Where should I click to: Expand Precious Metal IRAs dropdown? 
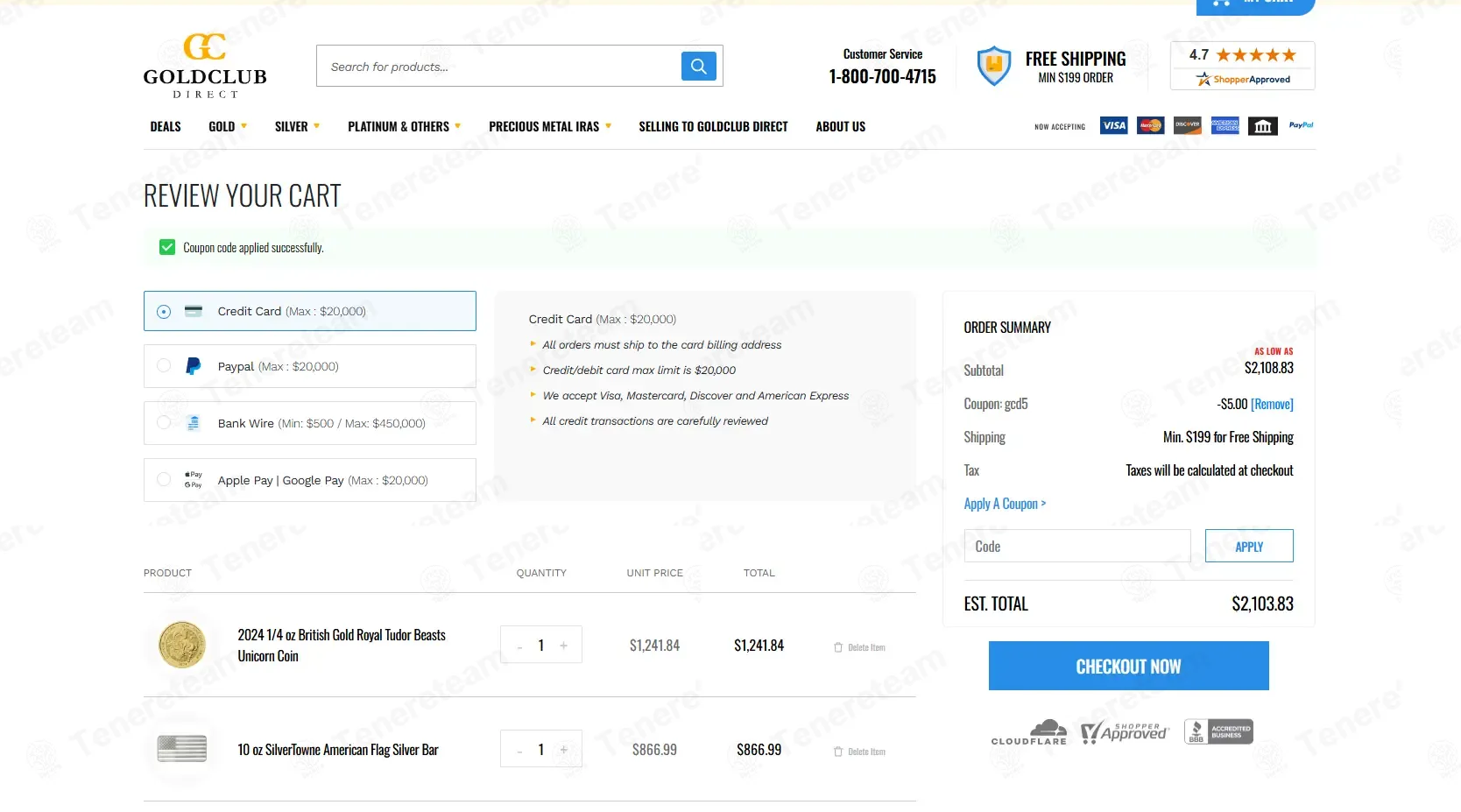point(550,127)
